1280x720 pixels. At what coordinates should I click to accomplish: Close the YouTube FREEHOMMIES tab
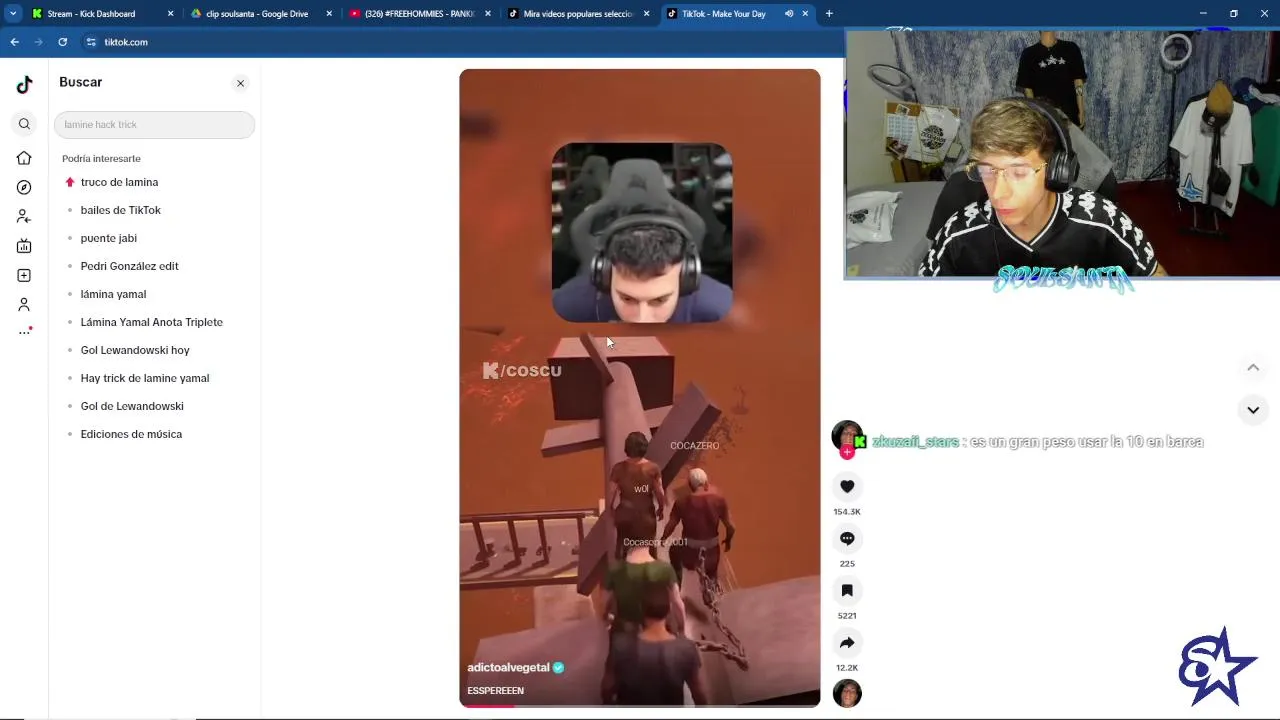tap(488, 14)
